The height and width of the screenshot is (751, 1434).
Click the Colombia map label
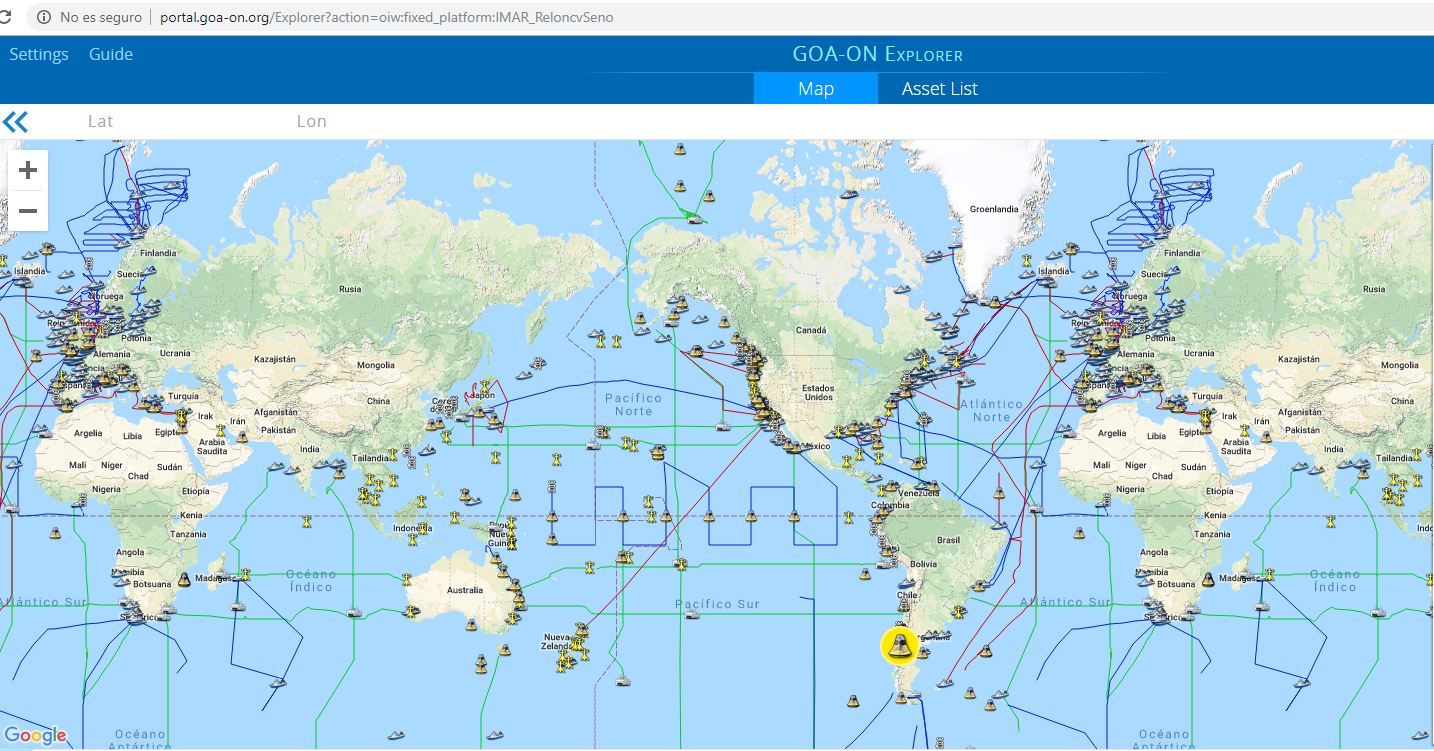(x=891, y=506)
